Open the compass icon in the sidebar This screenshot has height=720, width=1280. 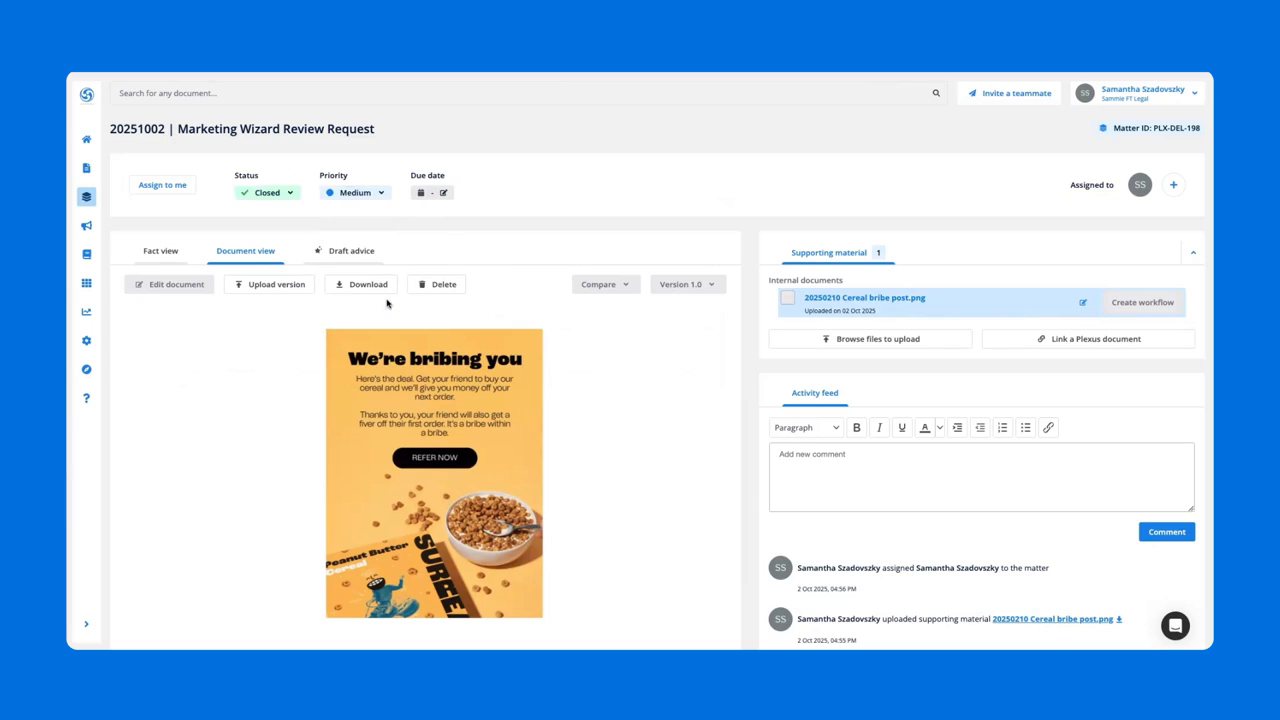(86, 369)
